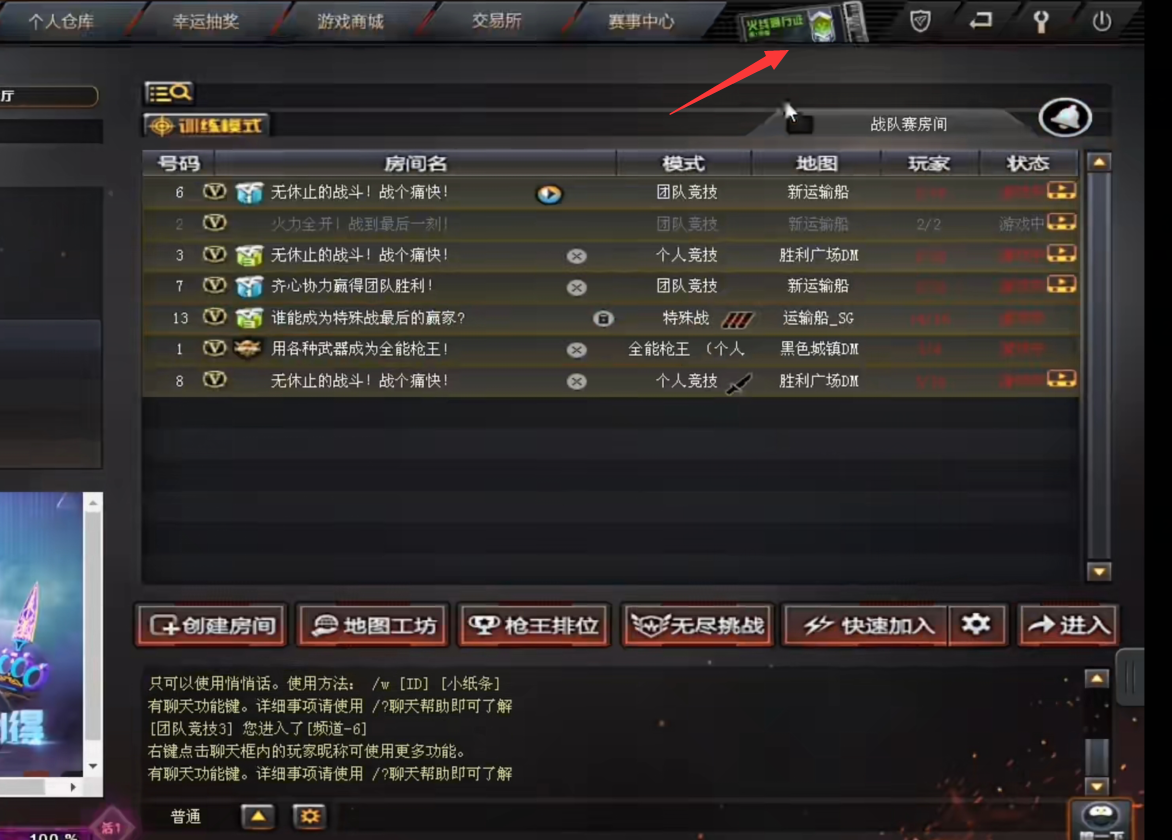Open the wrench settings icon in top bar
Screen dimensions: 1172x840
[x=1040, y=21]
